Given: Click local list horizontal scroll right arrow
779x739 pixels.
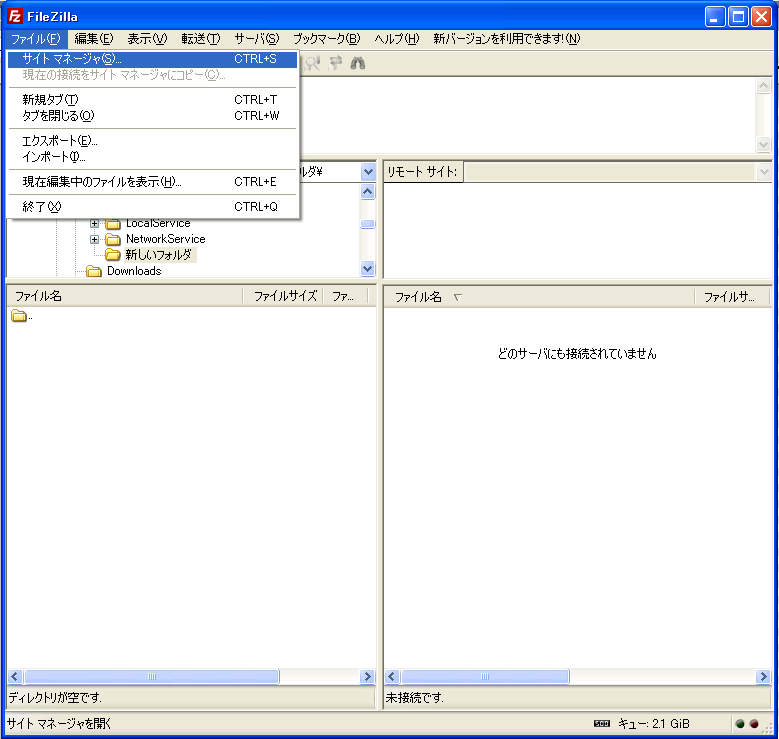Looking at the screenshot, I should [367, 676].
